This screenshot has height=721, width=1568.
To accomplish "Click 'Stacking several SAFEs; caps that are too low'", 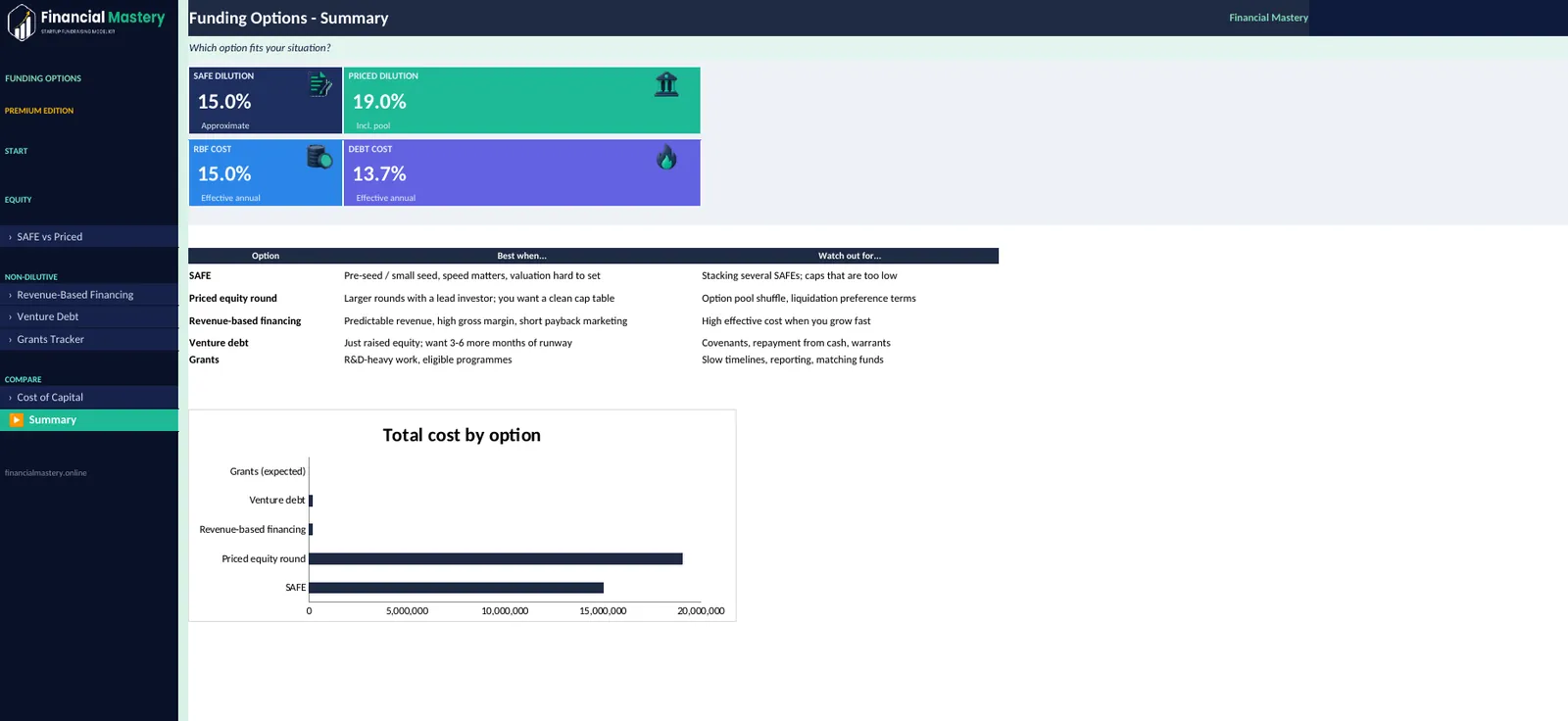I will [x=800, y=276].
